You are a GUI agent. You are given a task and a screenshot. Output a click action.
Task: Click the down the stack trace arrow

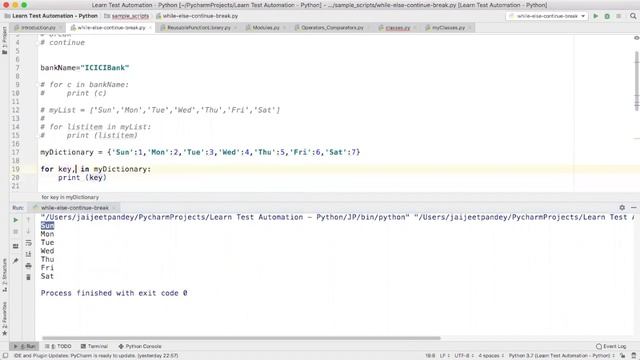[x=28, y=231]
